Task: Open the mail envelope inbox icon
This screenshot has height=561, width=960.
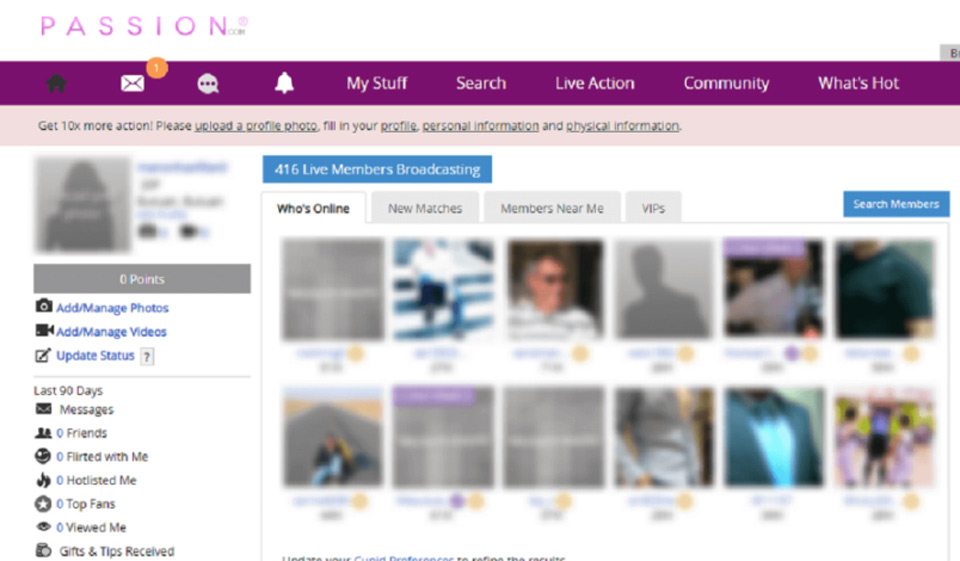Action: tap(132, 84)
